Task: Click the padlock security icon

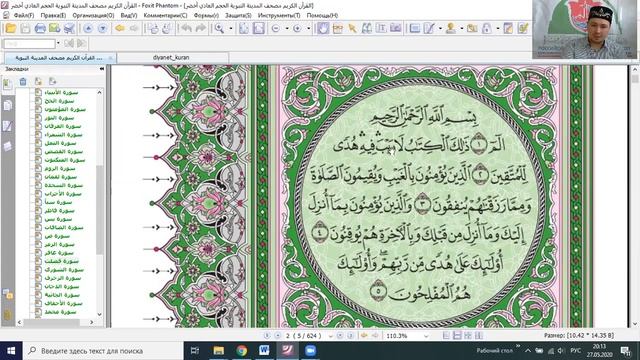Action: coord(487,28)
